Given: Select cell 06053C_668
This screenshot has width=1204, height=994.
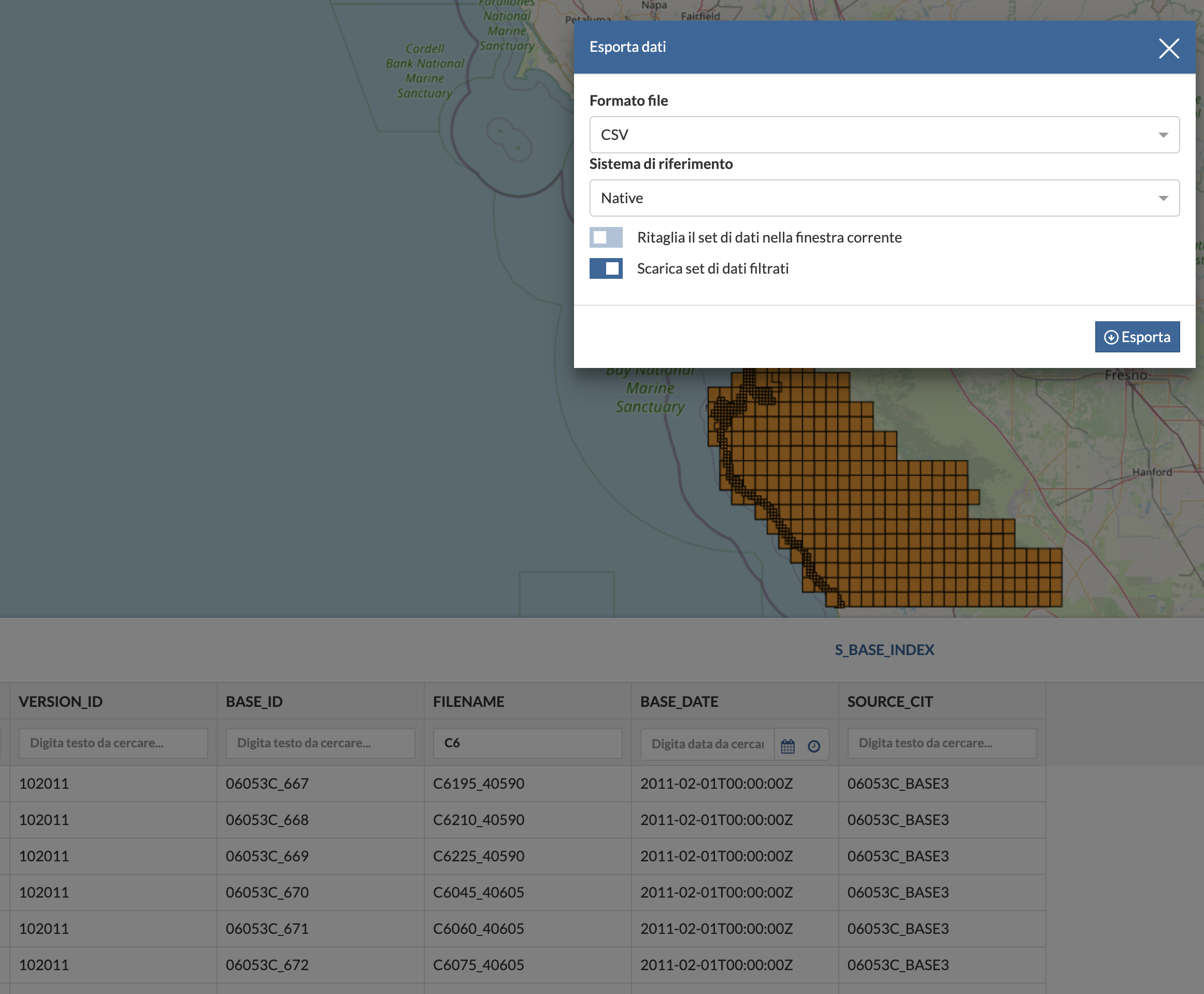Looking at the screenshot, I should tap(321, 820).
